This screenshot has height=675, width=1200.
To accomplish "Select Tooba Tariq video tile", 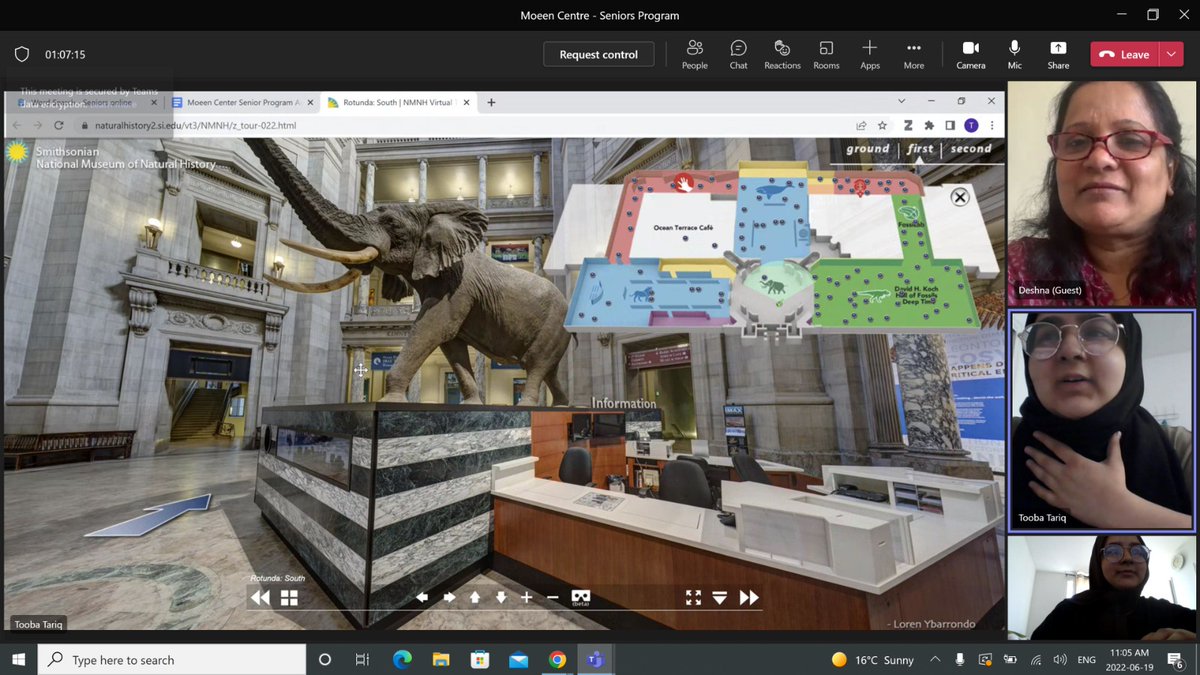I will 1101,420.
